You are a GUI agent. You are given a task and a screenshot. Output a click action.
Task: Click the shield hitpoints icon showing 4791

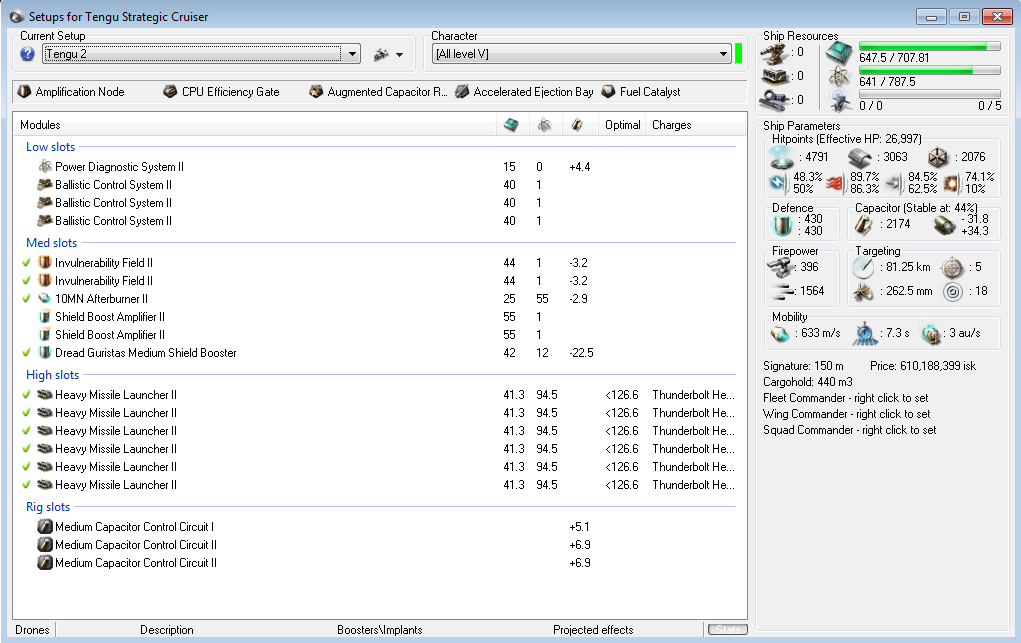(781, 158)
